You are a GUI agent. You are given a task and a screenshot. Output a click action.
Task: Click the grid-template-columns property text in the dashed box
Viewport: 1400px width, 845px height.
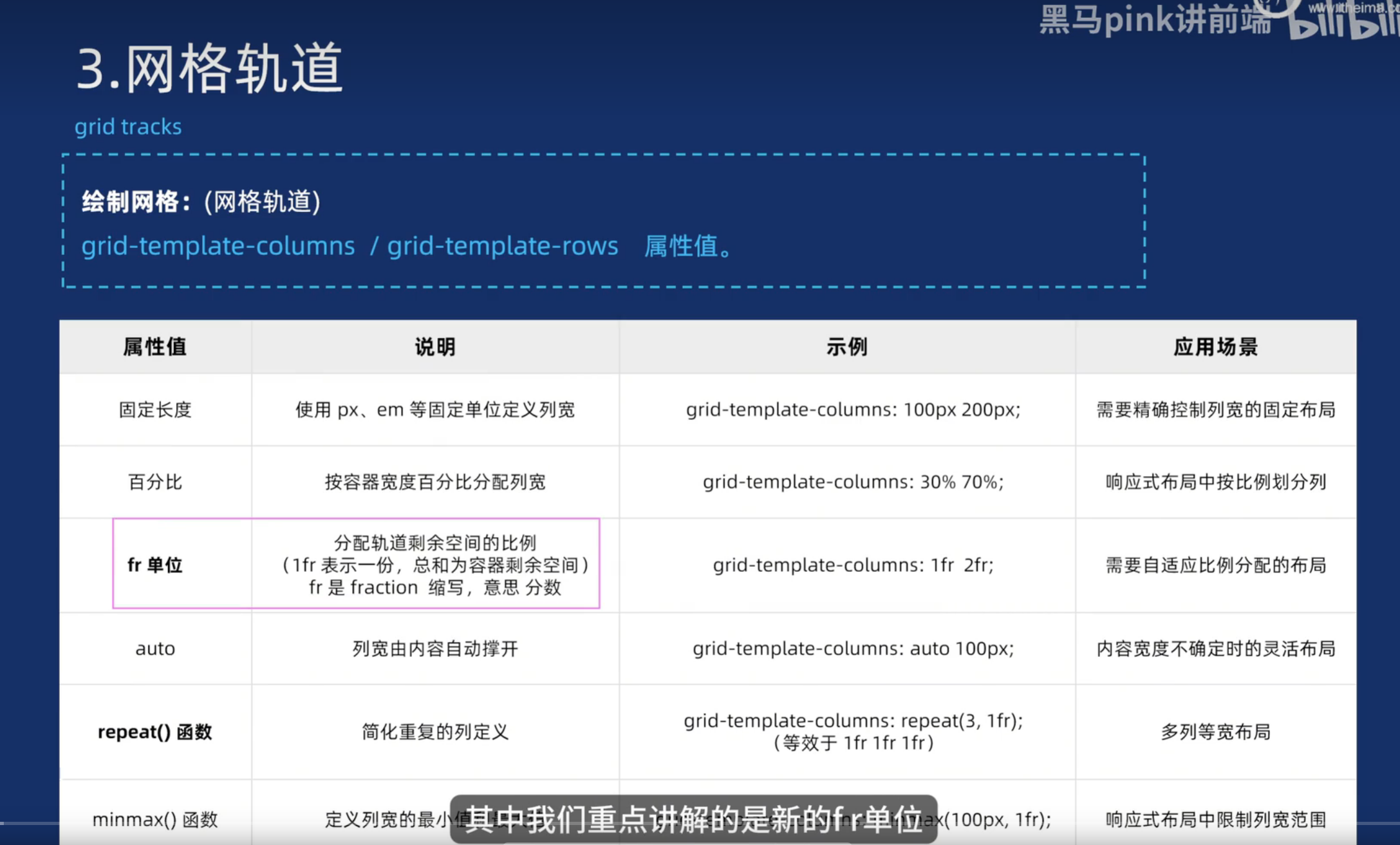click(218, 246)
